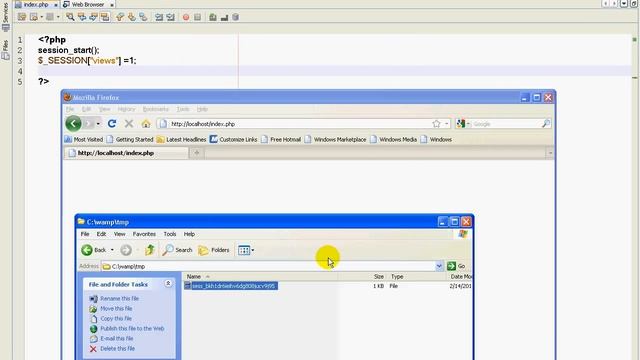Open Explorer View menu

119,234
